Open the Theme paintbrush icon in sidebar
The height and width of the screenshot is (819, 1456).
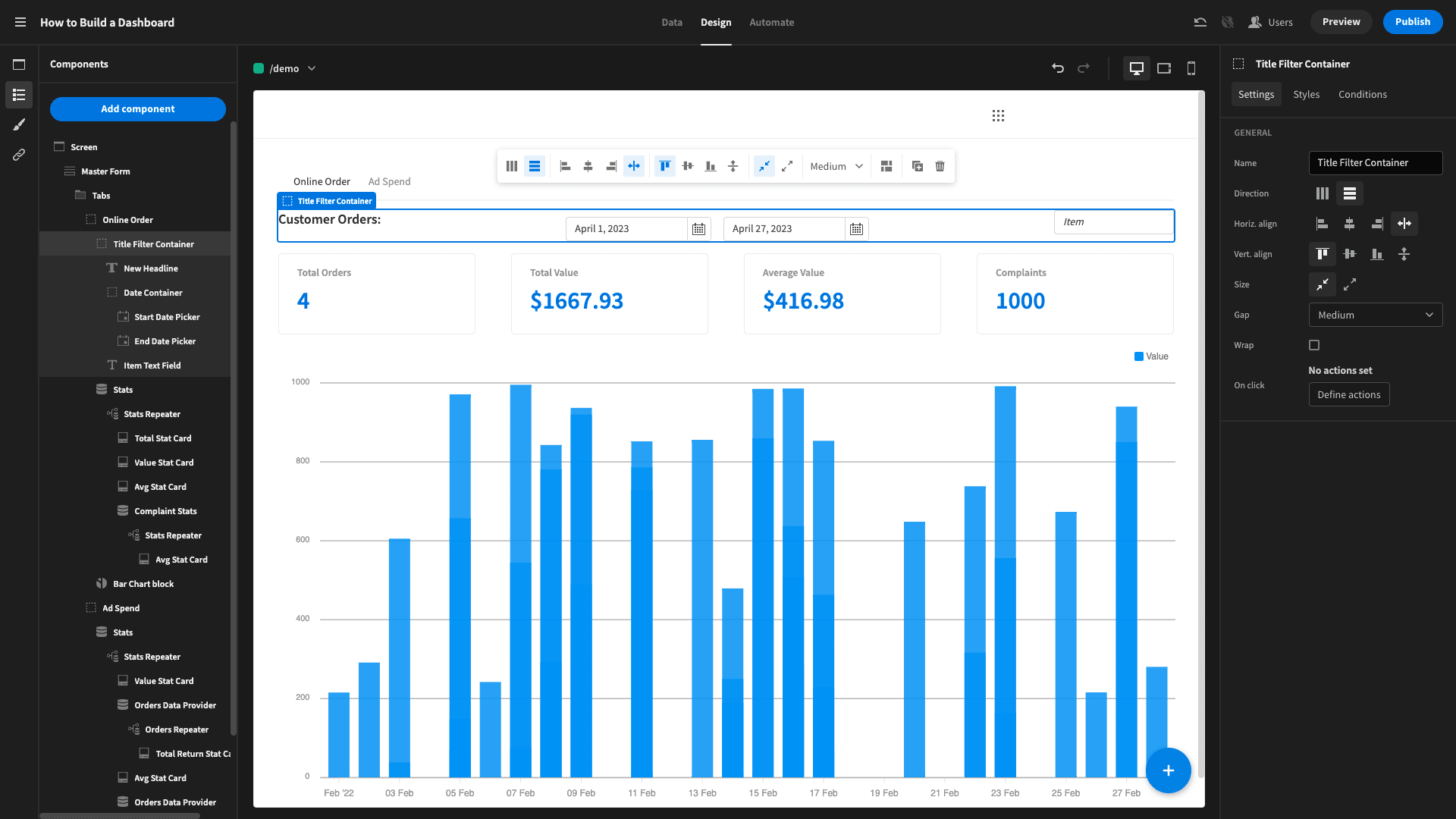pos(19,124)
